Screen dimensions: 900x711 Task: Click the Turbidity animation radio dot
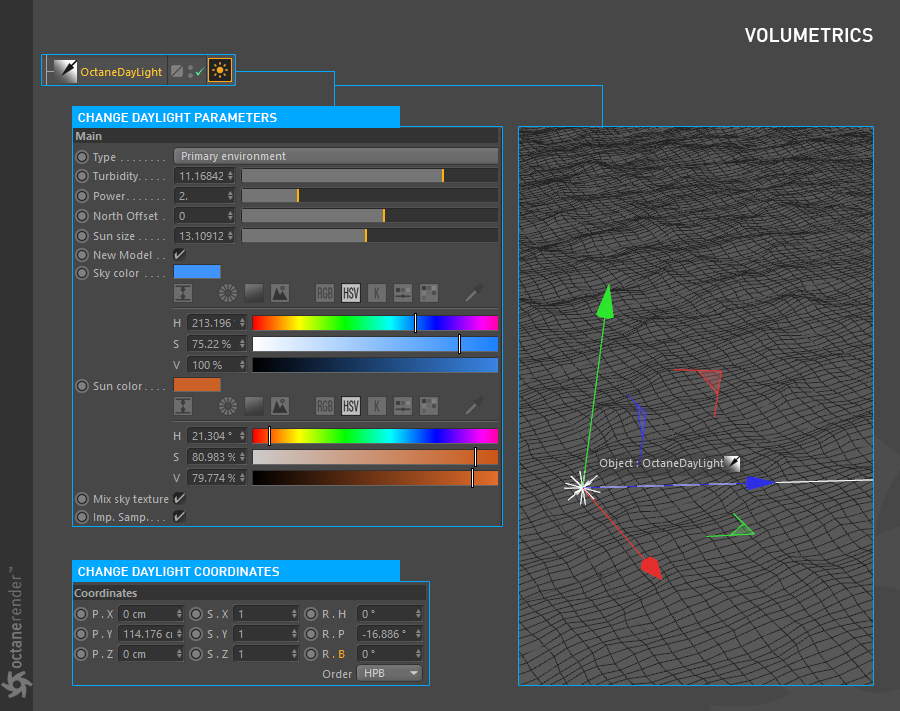[82, 176]
